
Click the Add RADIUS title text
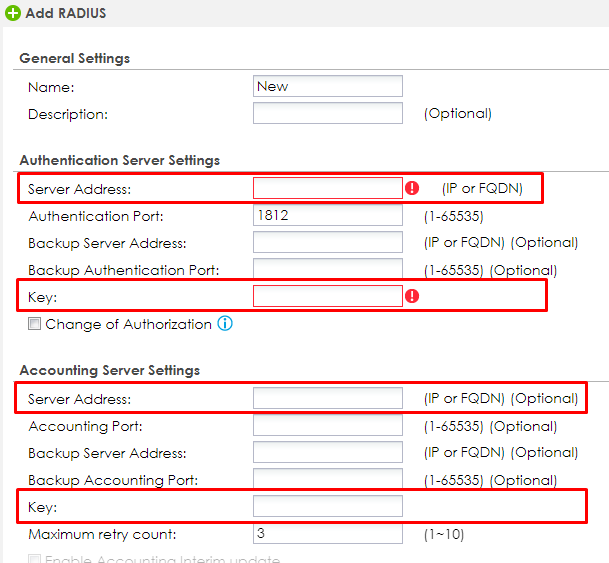point(66,13)
